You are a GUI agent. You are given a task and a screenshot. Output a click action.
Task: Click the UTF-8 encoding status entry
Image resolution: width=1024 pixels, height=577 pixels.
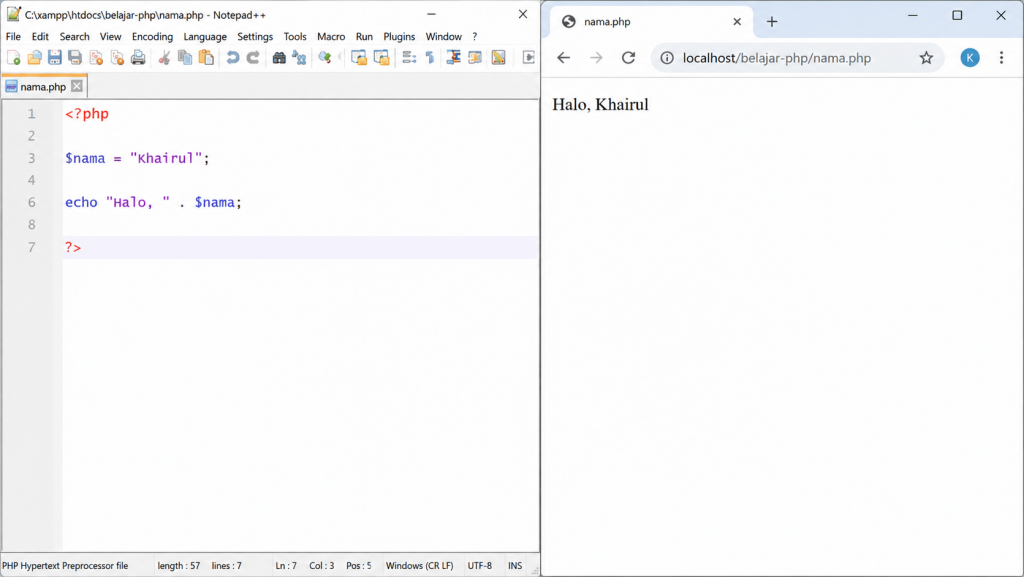(x=479, y=566)
